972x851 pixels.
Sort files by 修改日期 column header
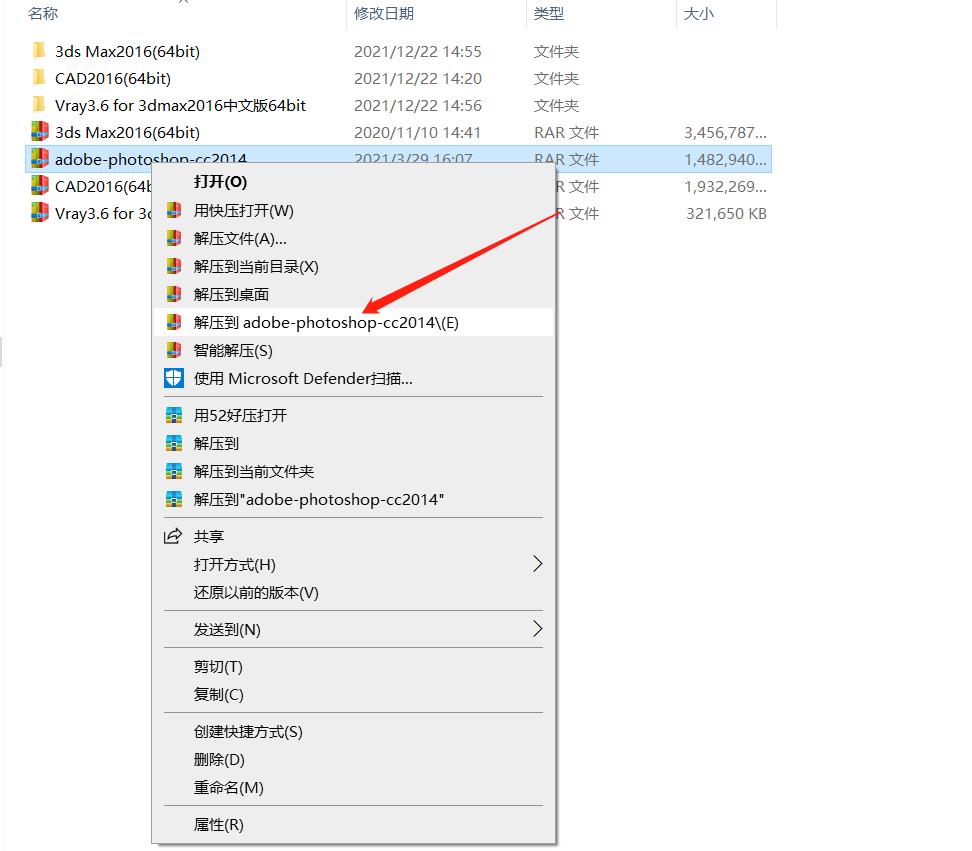click(383, 14)
